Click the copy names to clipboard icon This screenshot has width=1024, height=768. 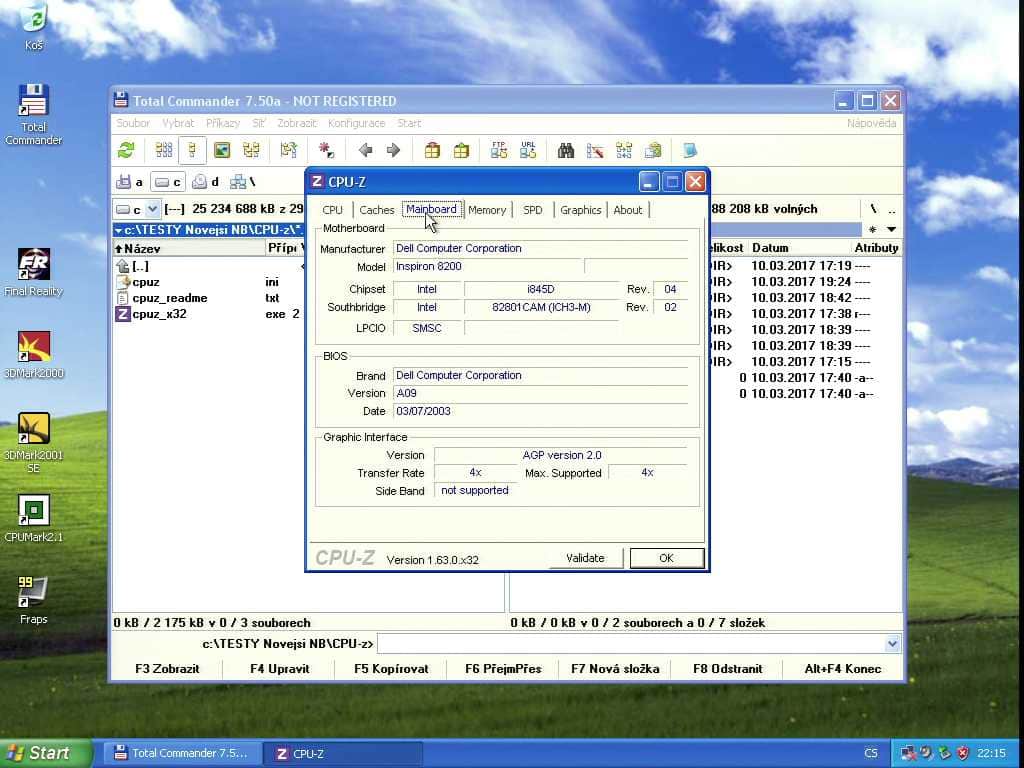pyautogui.click(x=653, y=151)
